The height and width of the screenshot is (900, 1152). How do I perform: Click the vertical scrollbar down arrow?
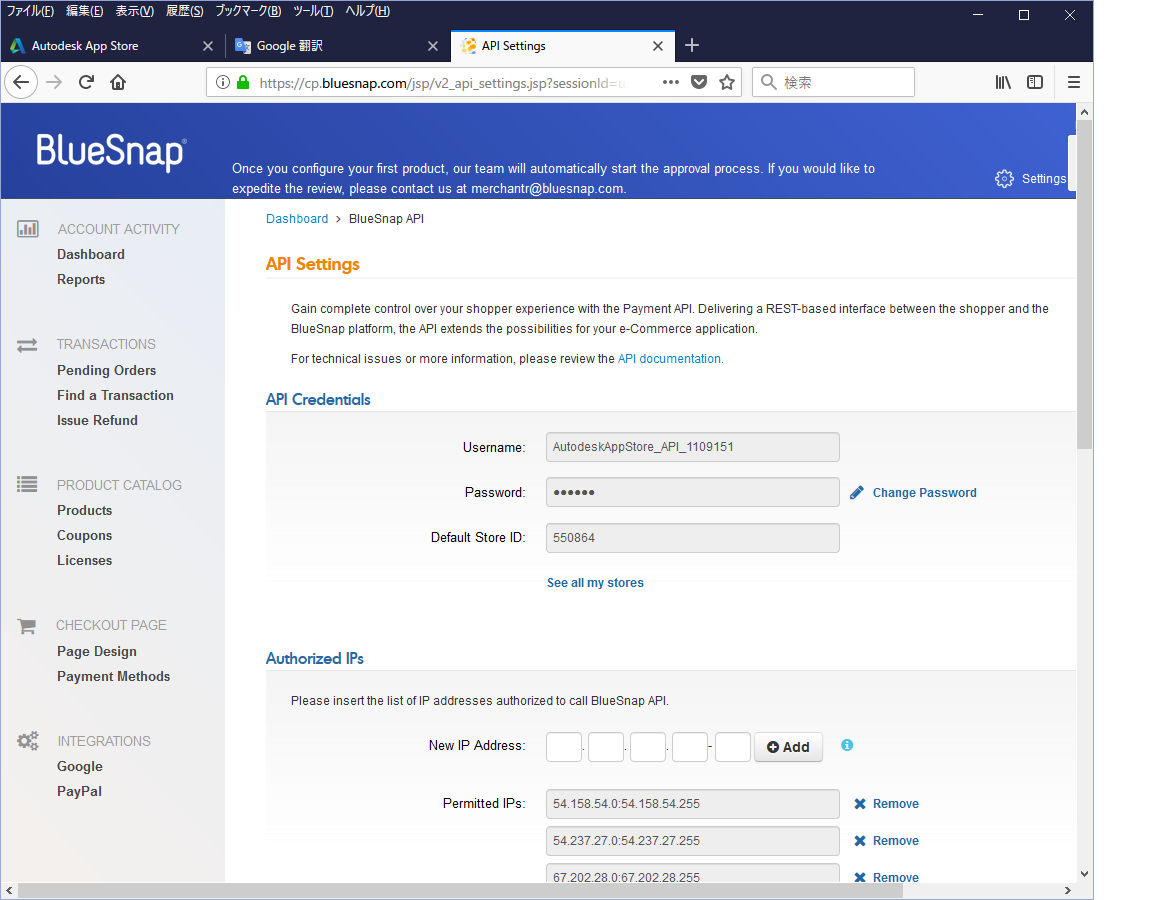tap(1084, 874)
